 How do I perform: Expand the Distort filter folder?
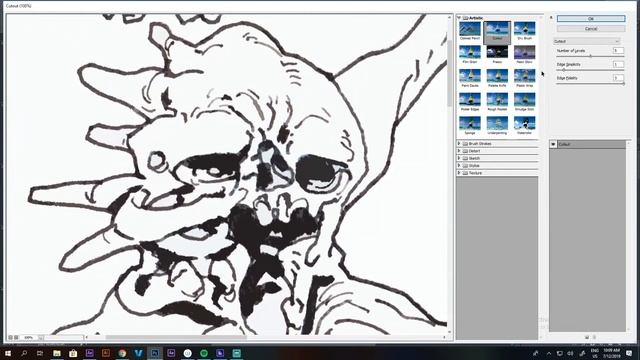coord(459,151)
